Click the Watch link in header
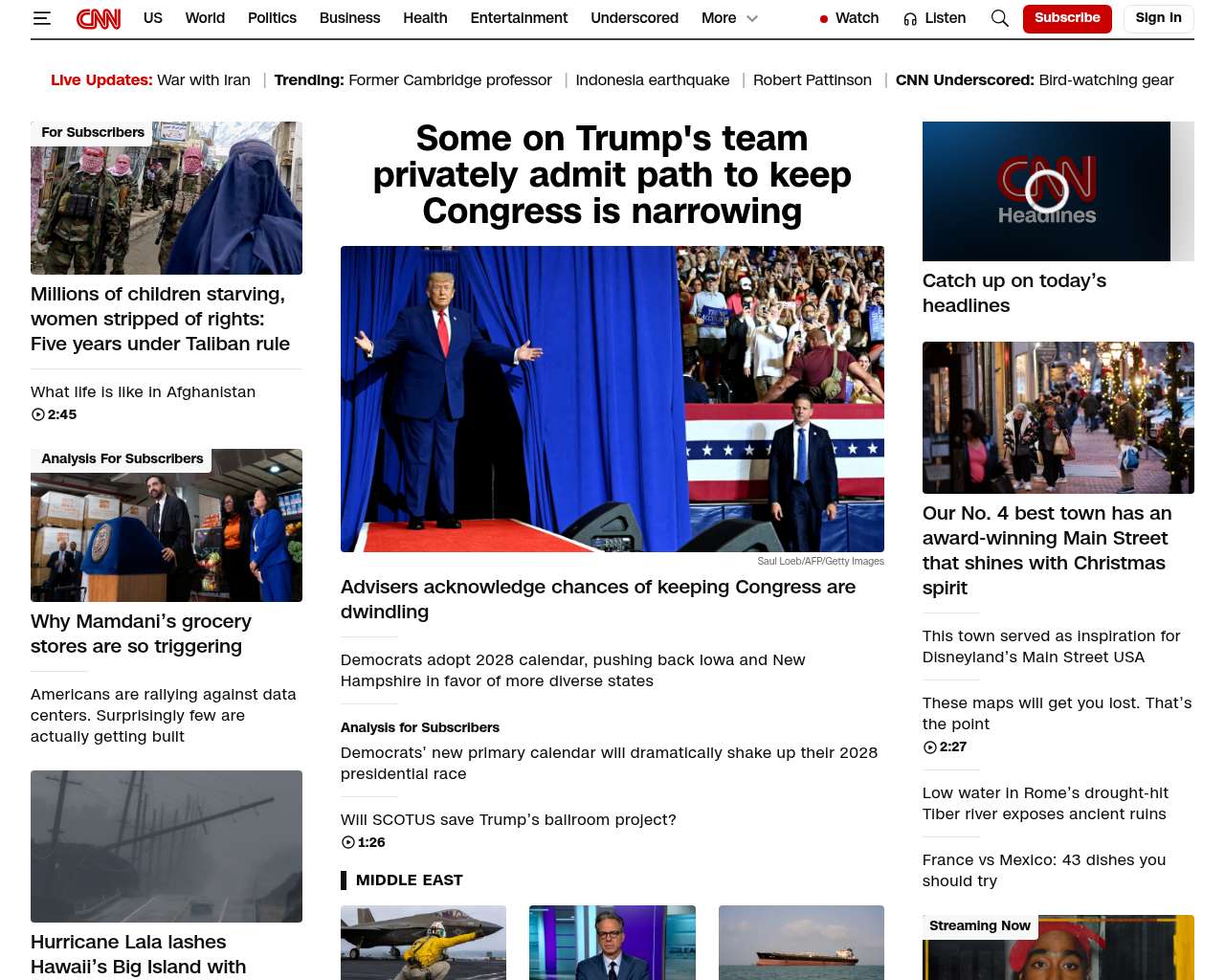This screenshot has height=980, width=1225. pos(857,18)
